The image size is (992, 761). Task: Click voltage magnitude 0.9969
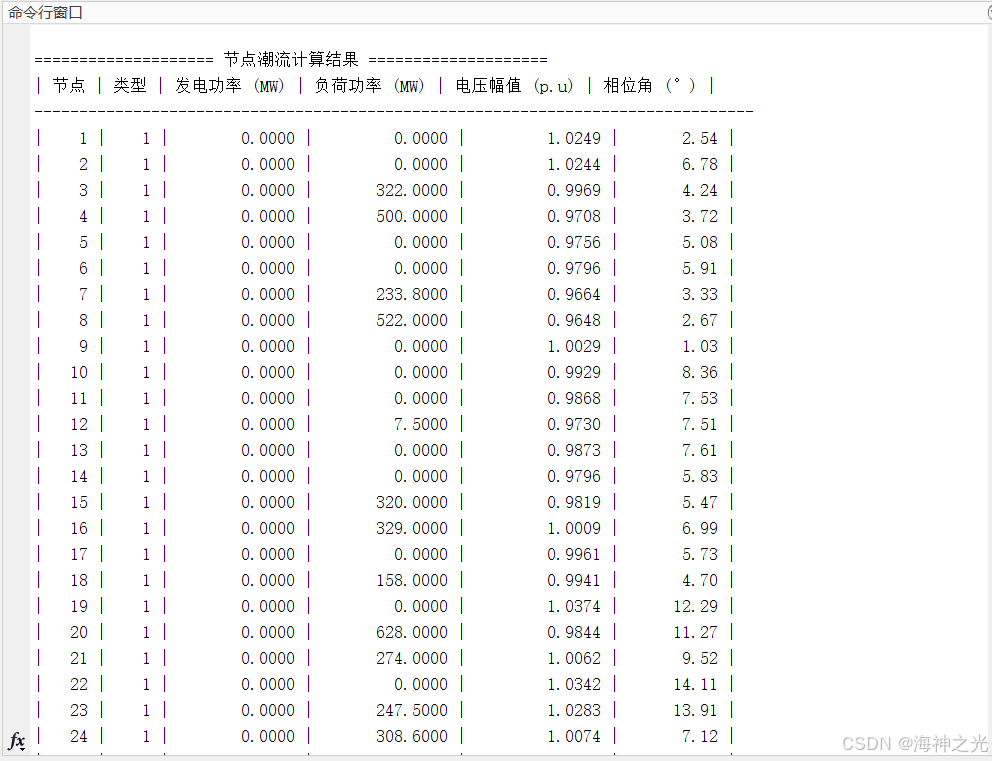point(574,190)
